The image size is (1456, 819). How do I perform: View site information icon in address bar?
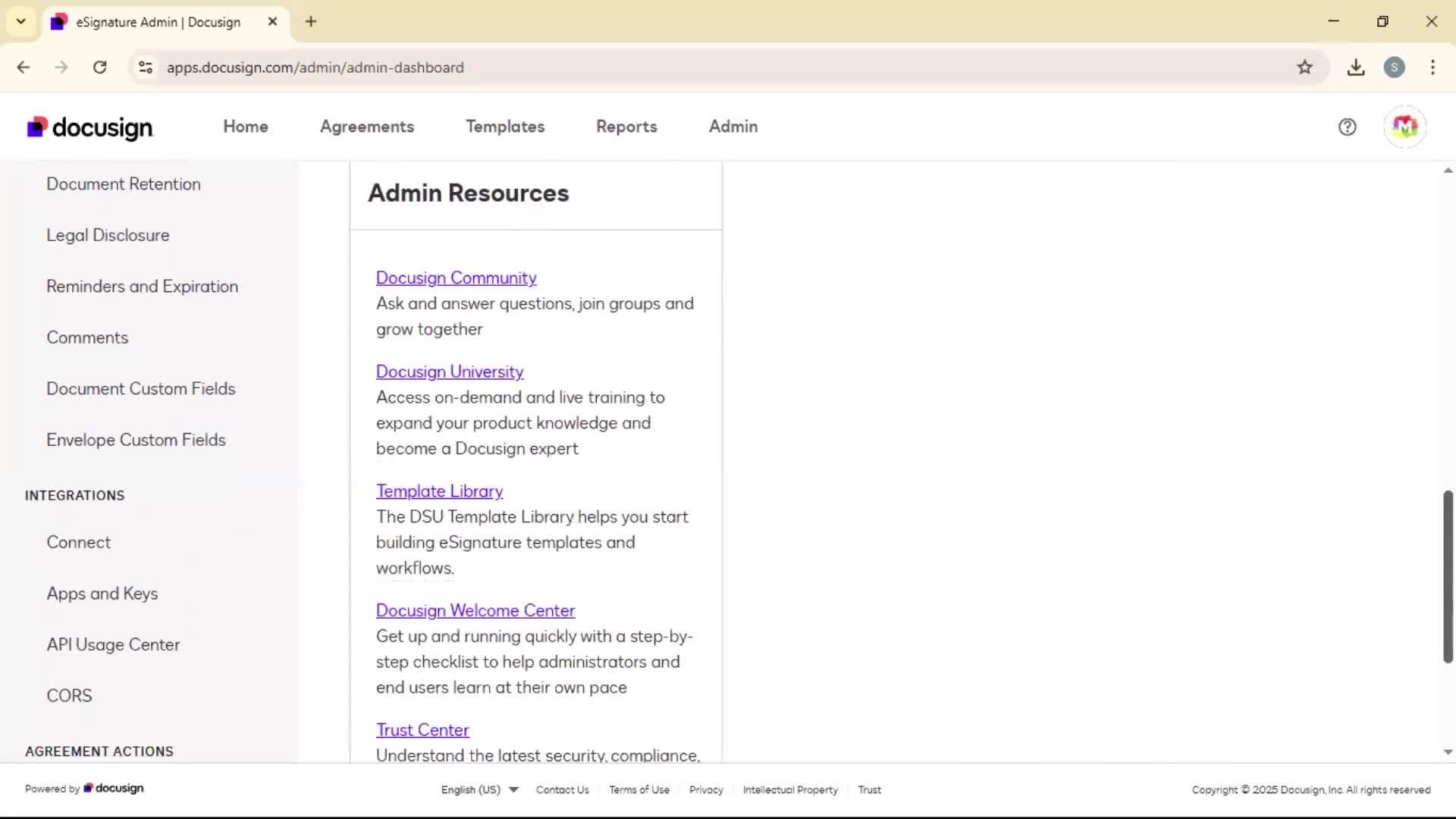[146, 67]
